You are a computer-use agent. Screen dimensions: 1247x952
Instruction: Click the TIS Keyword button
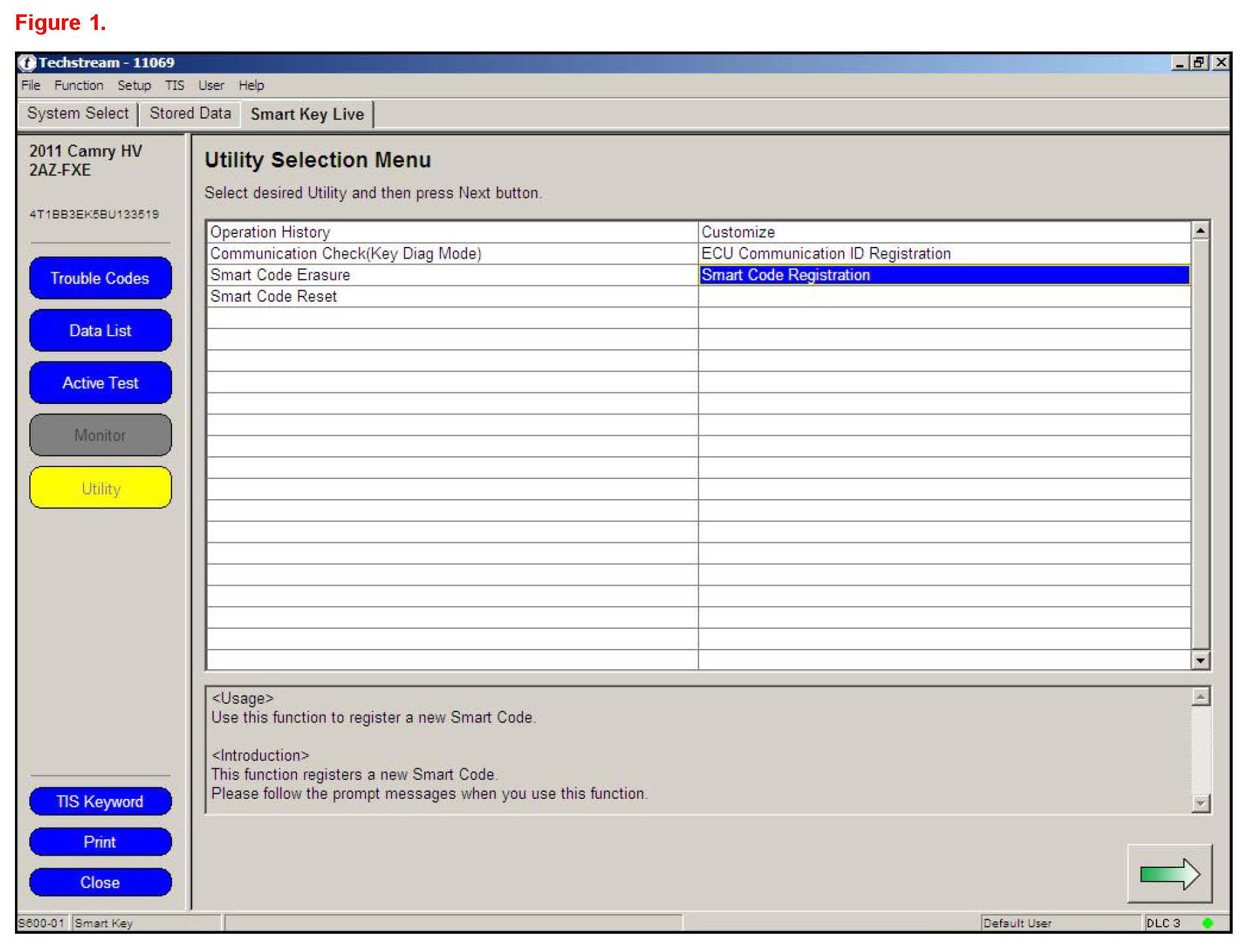click(100, 801)
